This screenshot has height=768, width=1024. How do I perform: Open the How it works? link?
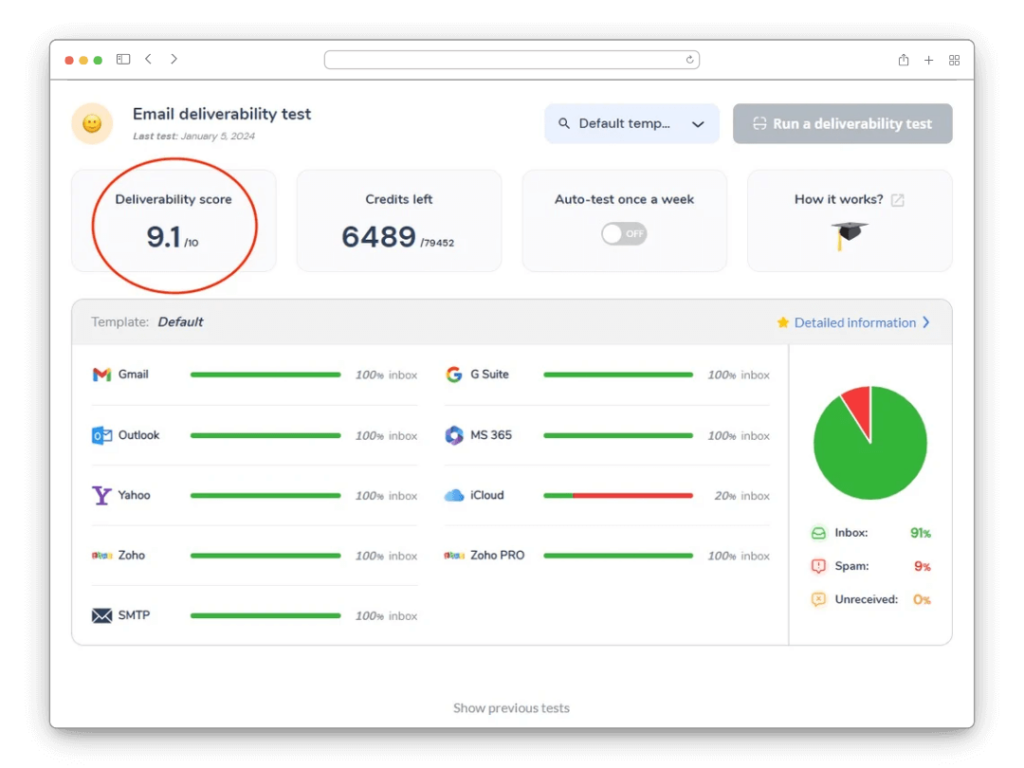839,199
